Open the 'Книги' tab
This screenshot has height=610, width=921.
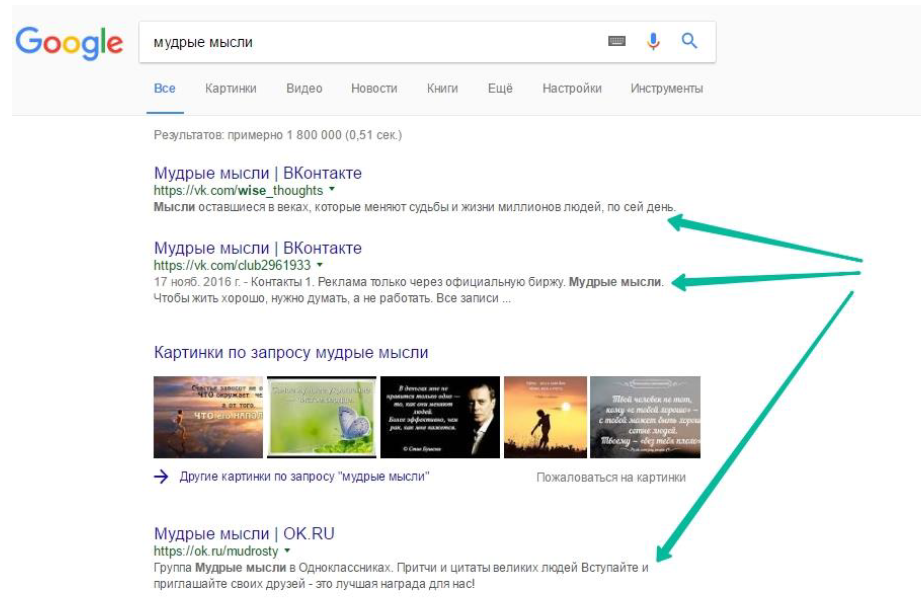click(x=442, y=89)
